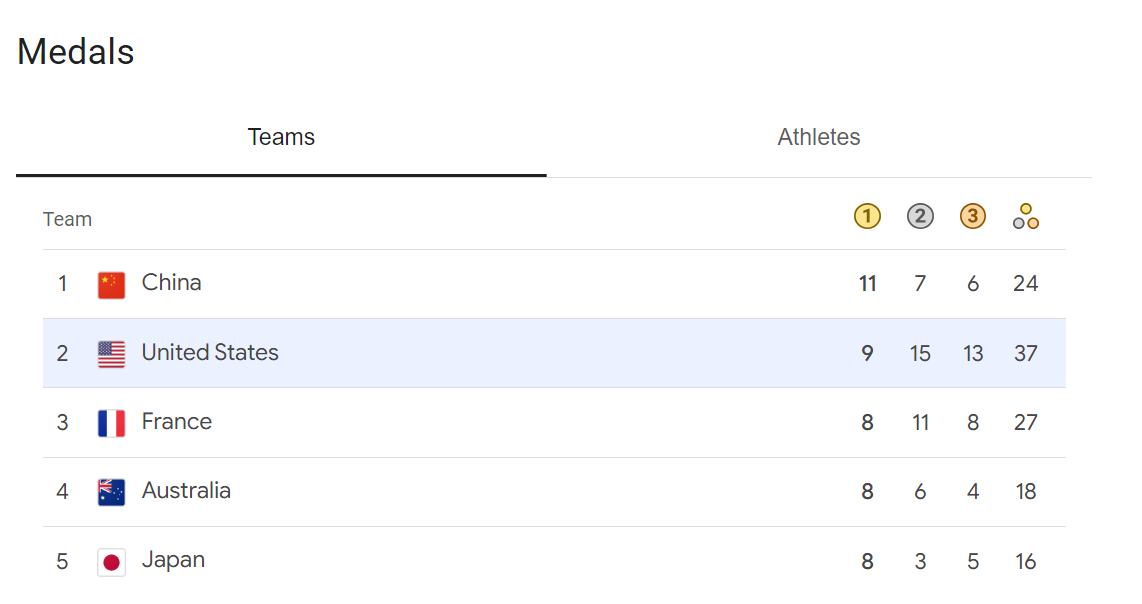Click the total medals column icon
The image size is (1142, 604).
click(x=1025, y=216)
